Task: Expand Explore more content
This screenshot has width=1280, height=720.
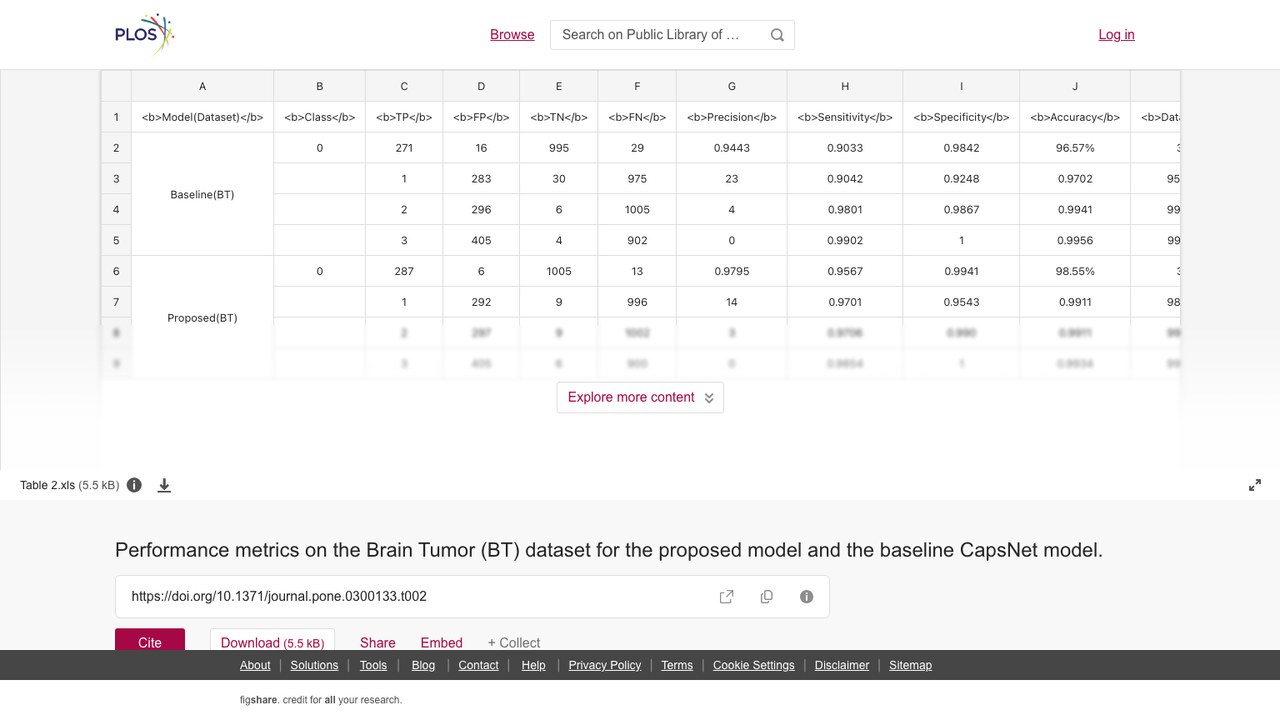Action: [640, 397]
